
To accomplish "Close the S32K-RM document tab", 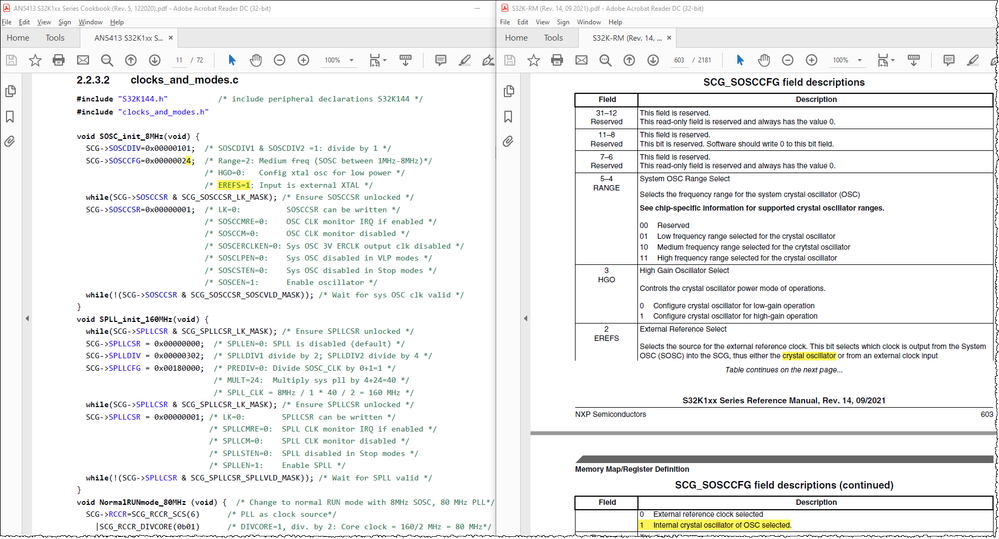I will click(x=669, y=38).
